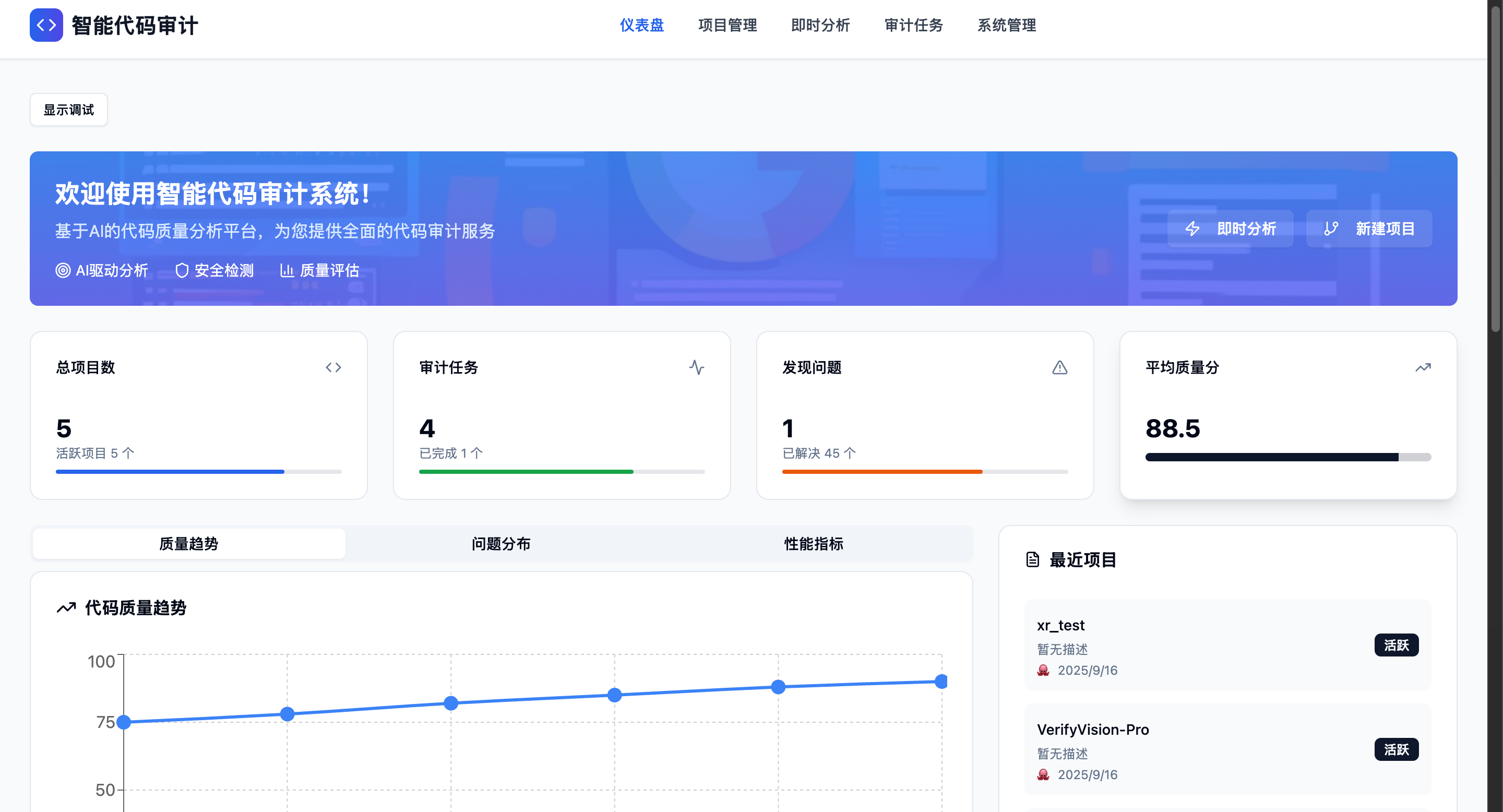Click the code icon on 总项目数 card
1503x812 pixels.
[335, 367]
